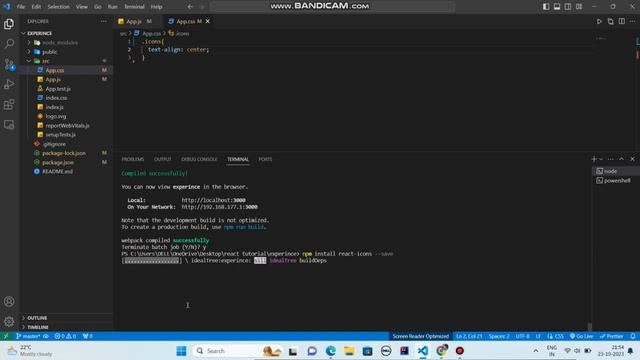640x360 pixels.
Task: Open Explorer Views and More Actions ellipsis
Action: (104, 21)
